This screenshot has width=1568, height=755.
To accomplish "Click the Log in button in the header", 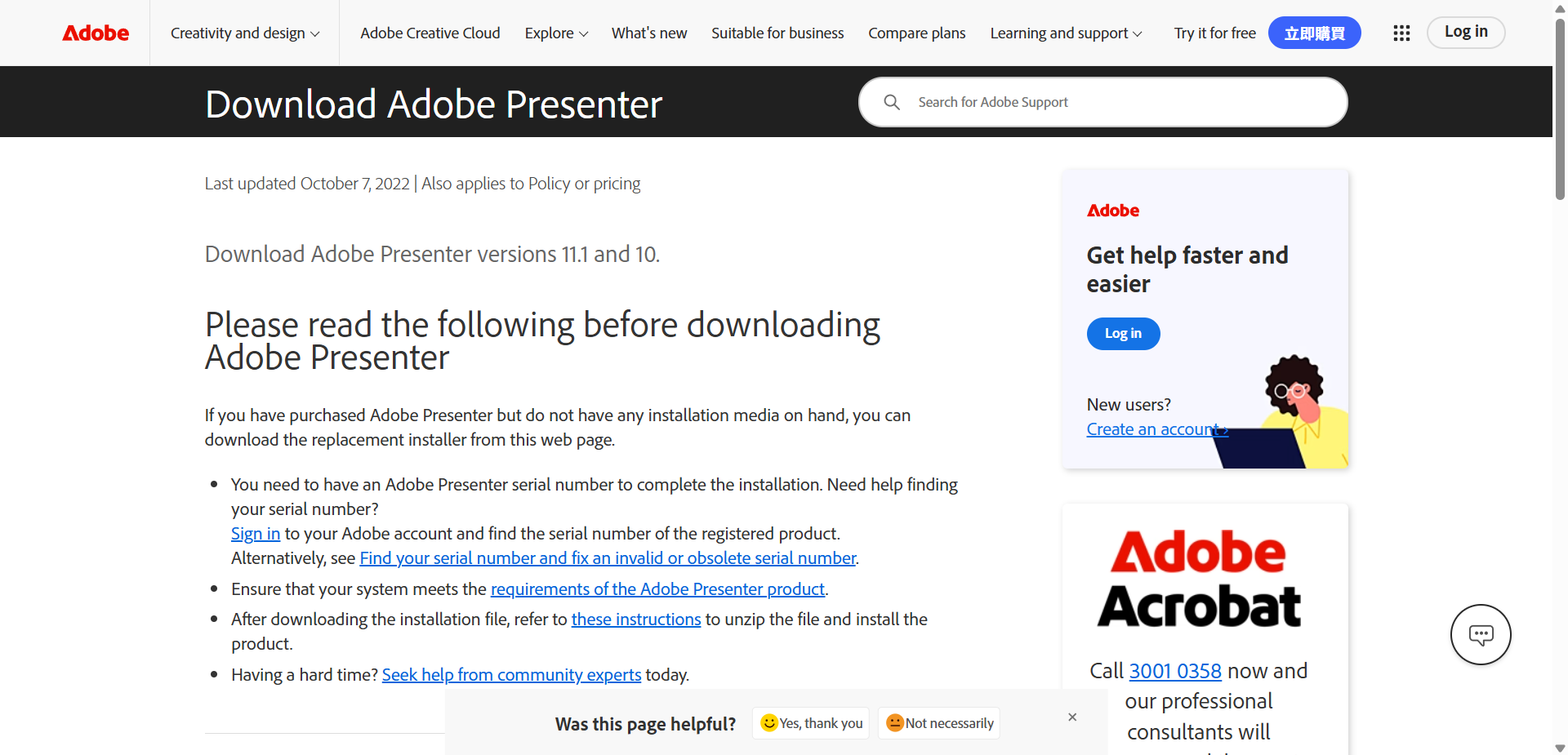I will pos(1466,32).
